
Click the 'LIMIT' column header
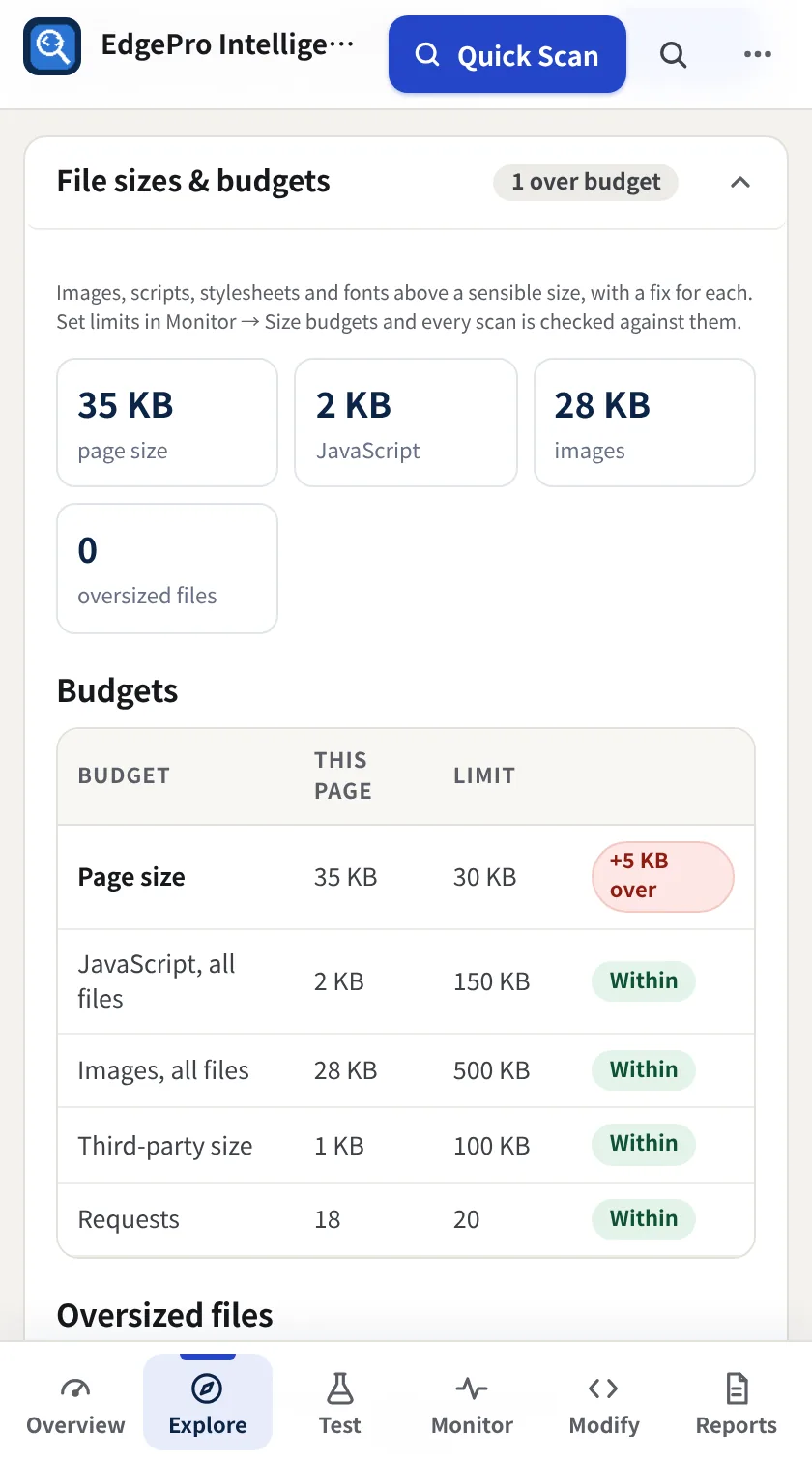pos(484,775)
